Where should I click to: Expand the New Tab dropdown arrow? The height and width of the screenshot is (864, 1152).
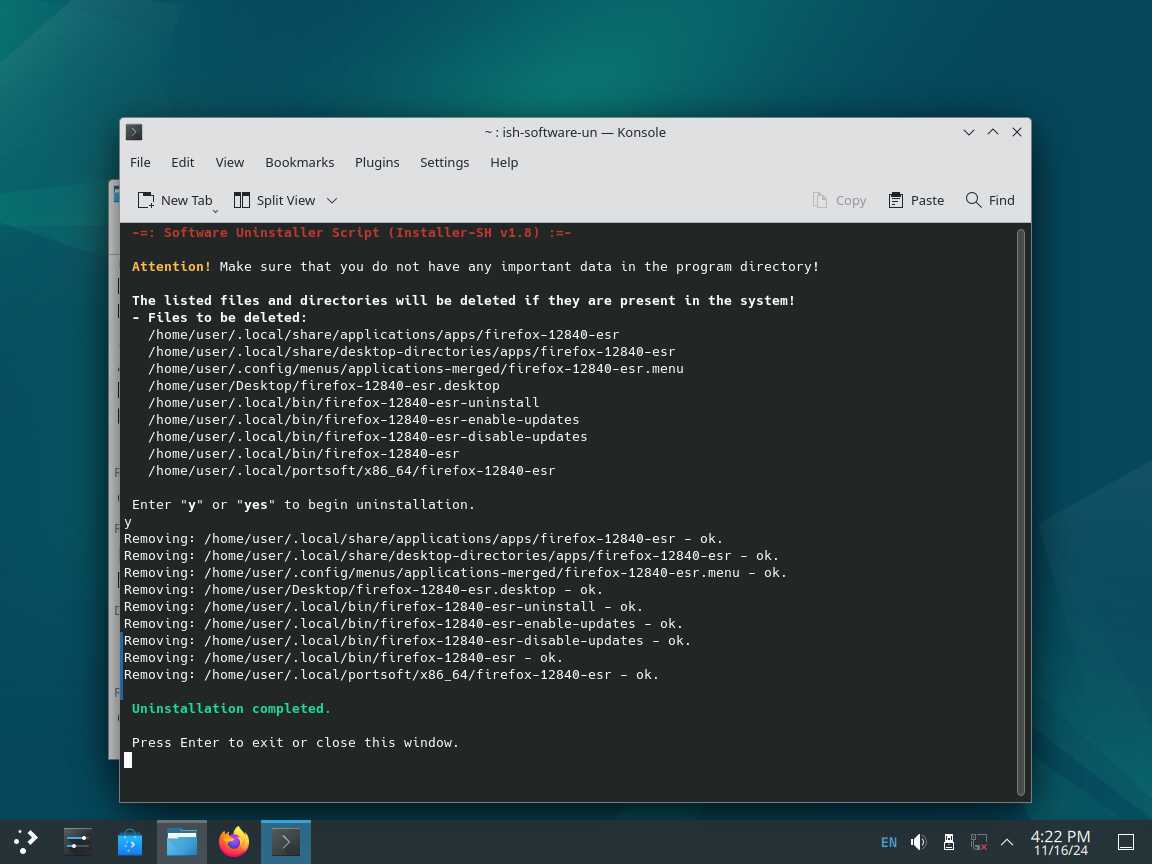tap(215, 212)
